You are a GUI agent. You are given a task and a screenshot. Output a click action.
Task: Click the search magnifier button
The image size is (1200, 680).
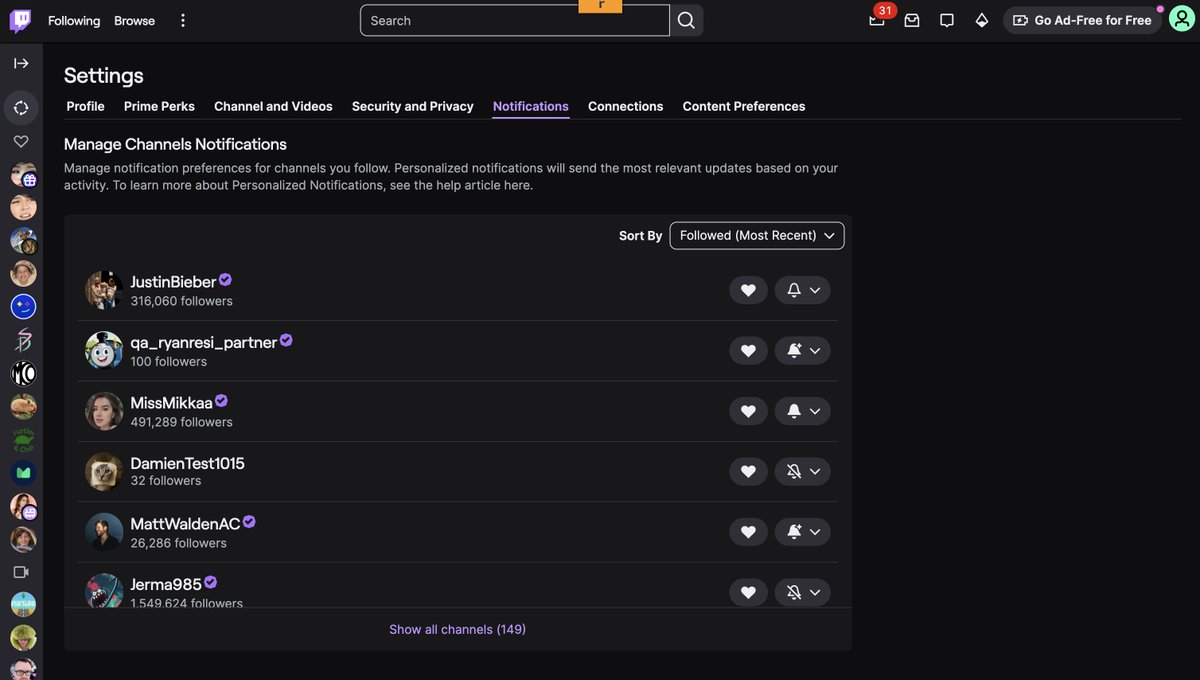686,20
